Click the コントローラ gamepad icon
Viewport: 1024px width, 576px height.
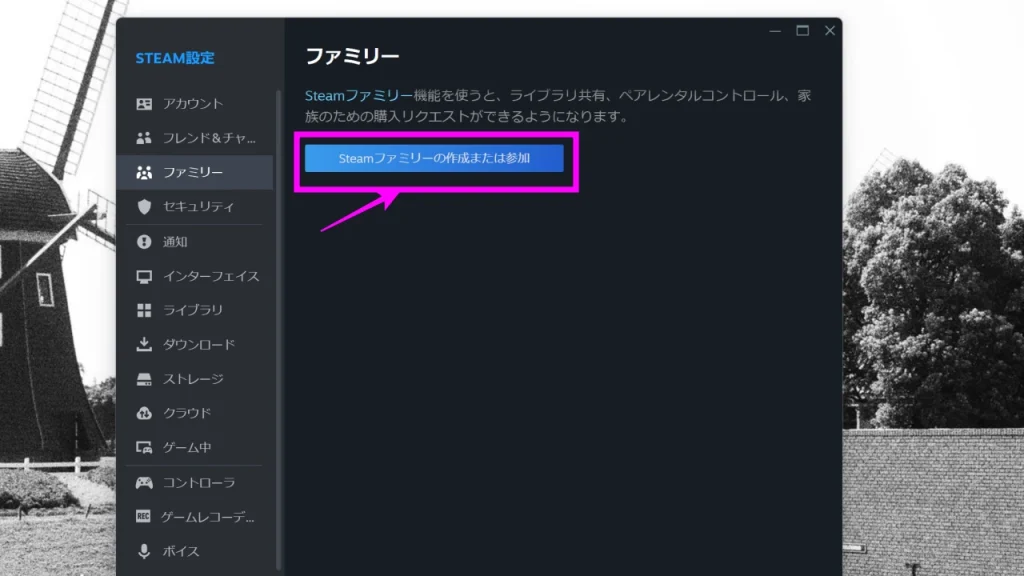point(144,483)
